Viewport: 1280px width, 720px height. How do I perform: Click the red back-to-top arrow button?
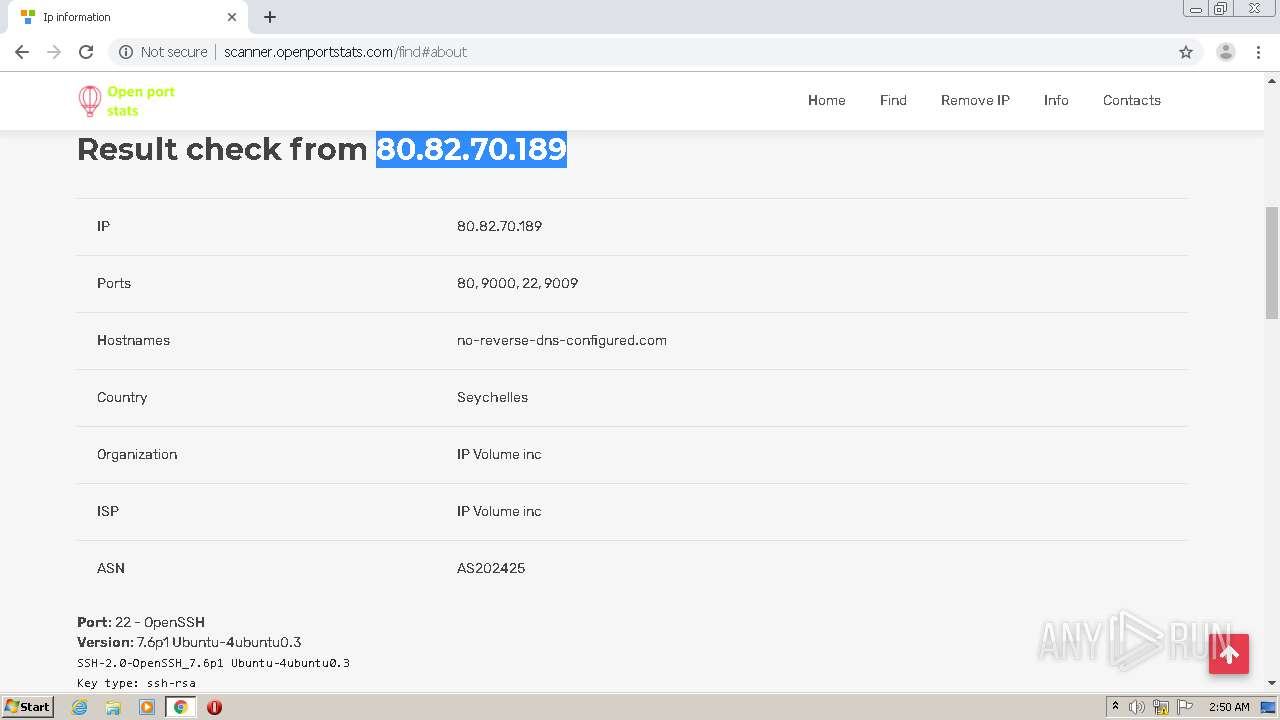[x=1229, y=654]
